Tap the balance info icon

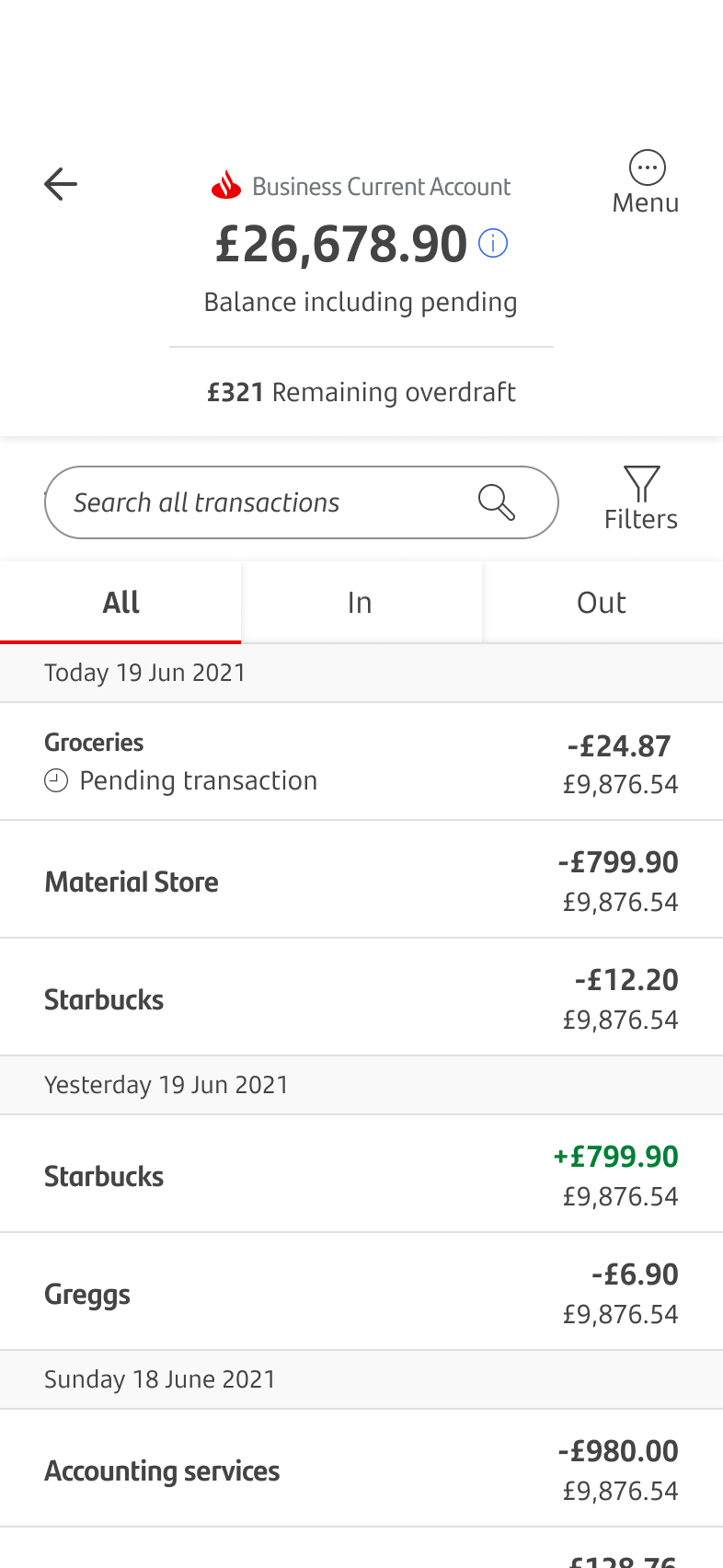493,244
